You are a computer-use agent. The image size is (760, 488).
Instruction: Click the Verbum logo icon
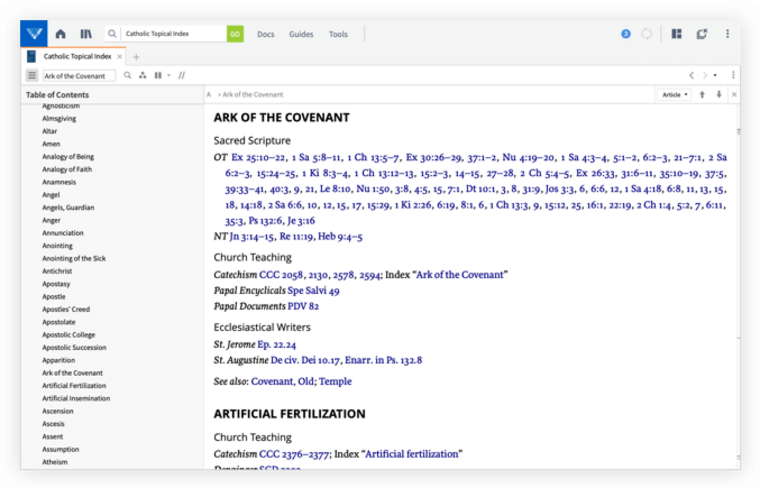[34, 33]
